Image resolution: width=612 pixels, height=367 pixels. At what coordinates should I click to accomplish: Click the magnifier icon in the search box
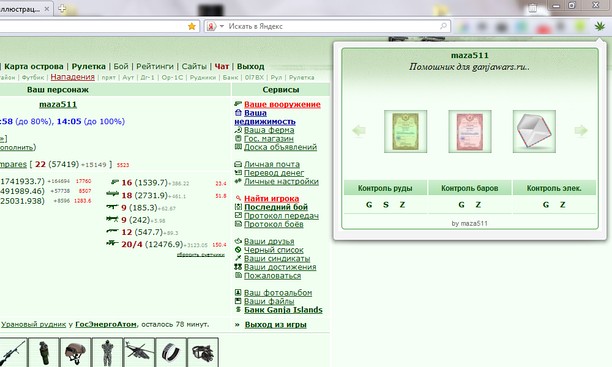click(443, 26)
